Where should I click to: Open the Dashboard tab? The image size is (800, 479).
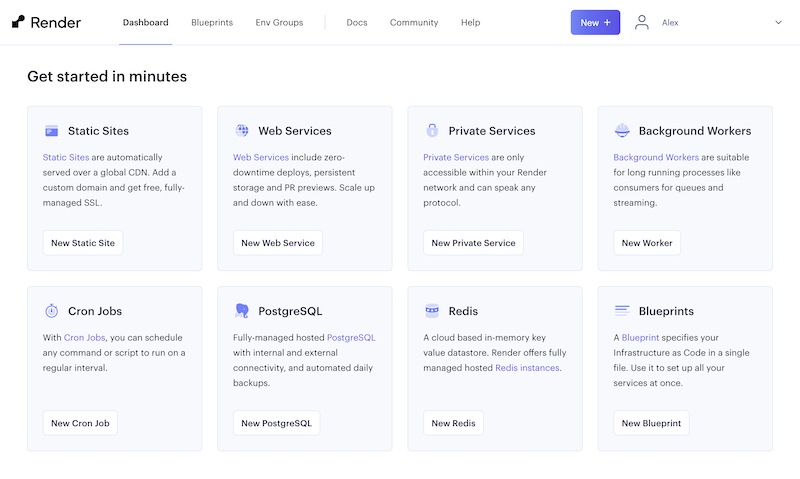(x=145, y=22)
